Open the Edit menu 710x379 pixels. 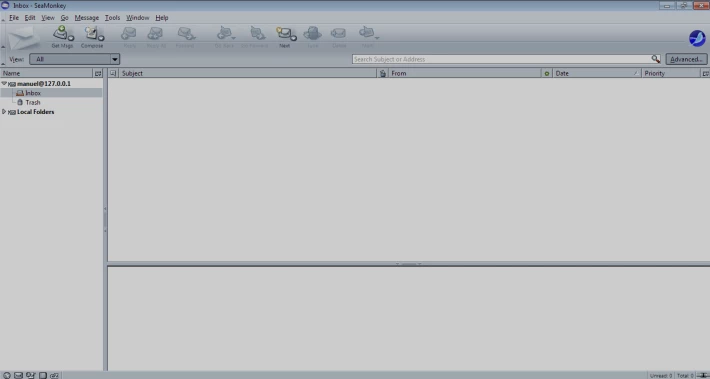[x=30, y=18]
